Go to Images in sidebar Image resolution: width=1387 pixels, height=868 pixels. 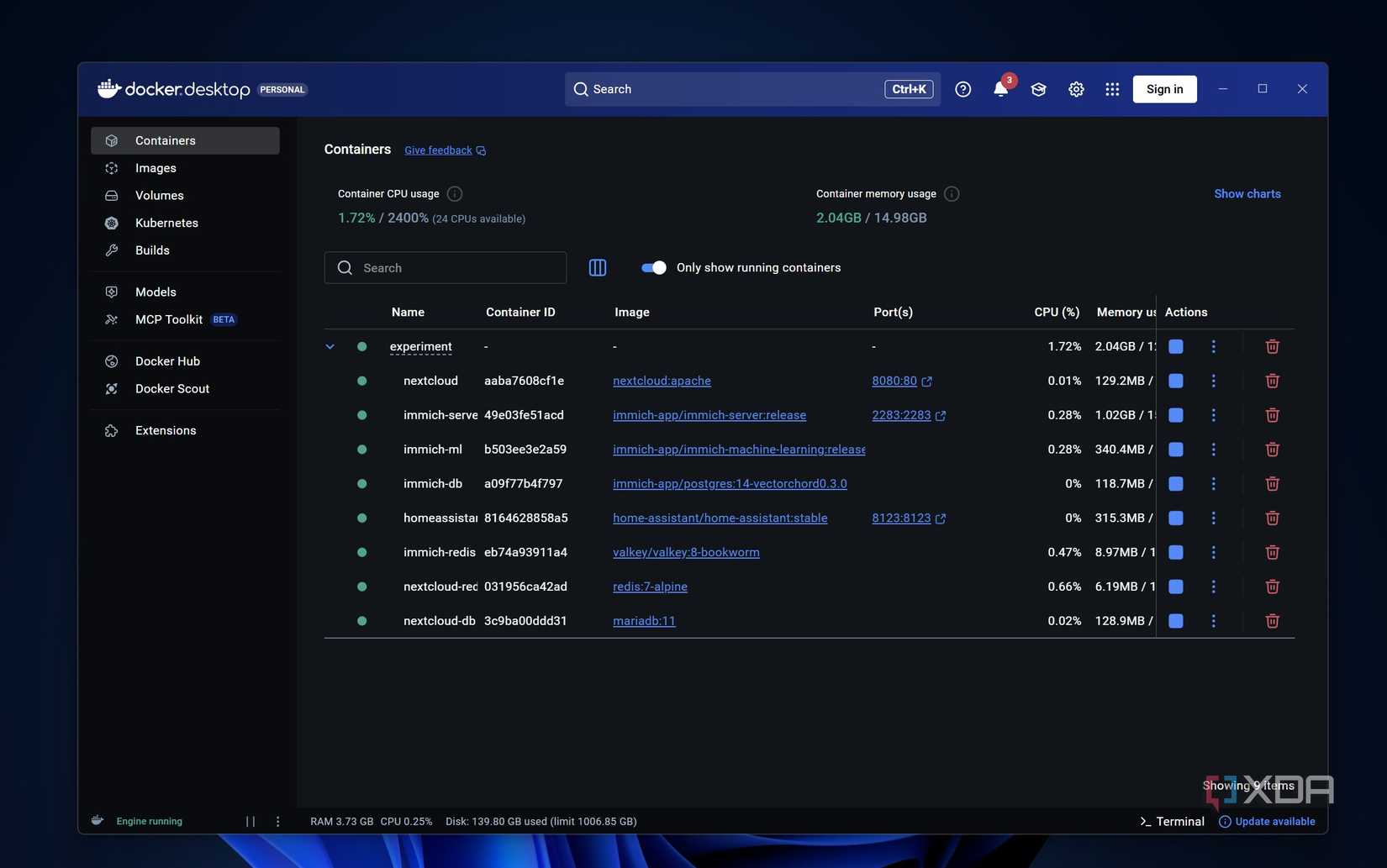(x=185, y=168)
